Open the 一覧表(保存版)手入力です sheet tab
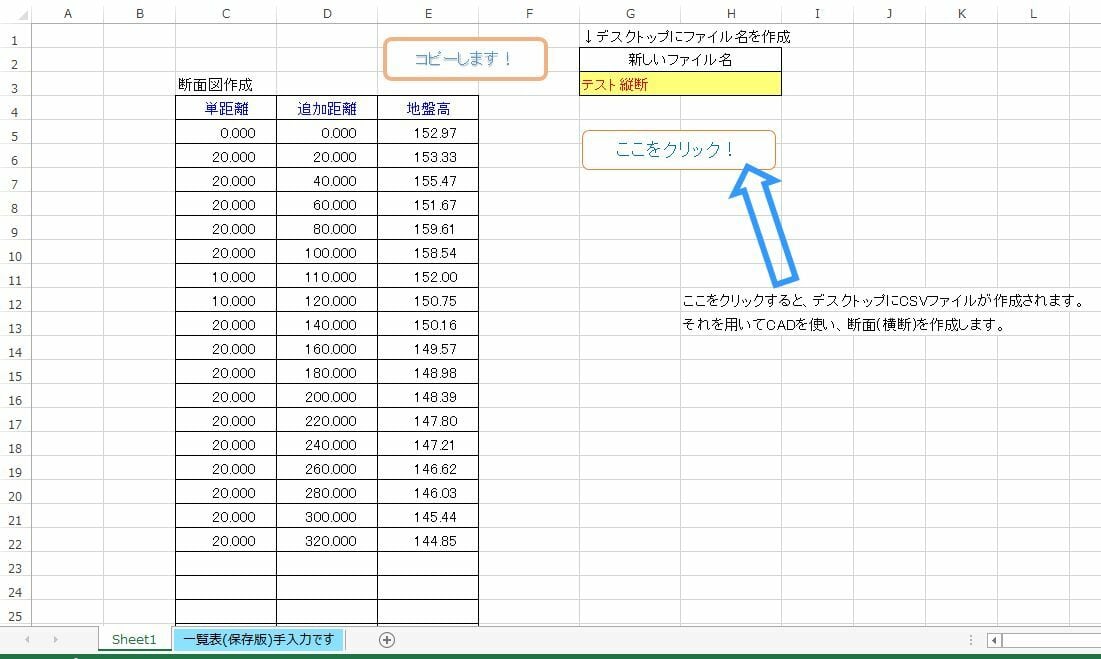Screen dimensions: 1101x659 tap(259, 639)
